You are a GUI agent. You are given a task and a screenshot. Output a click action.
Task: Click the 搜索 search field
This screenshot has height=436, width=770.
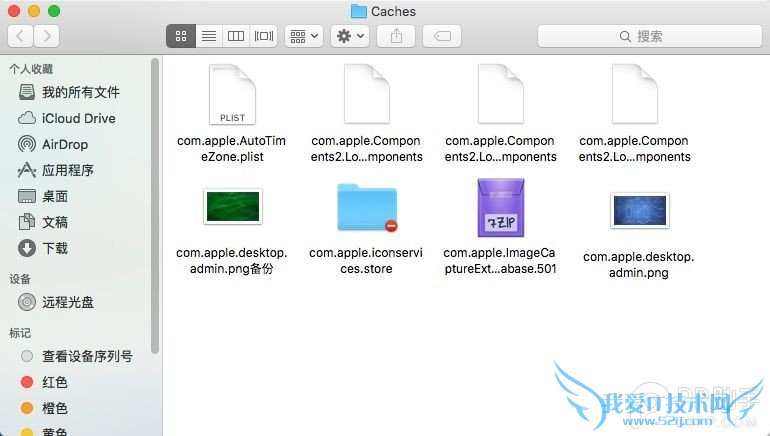650,36
